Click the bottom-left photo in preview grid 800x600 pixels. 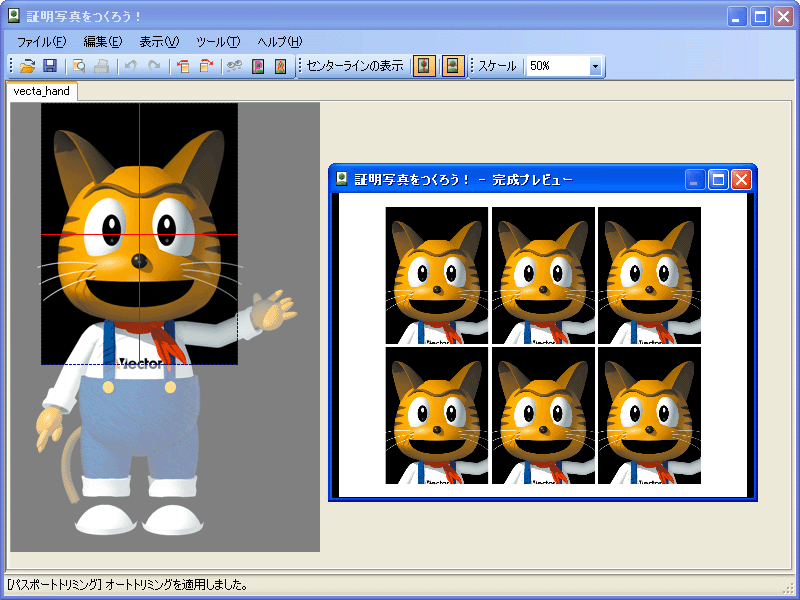coord(437,415)
